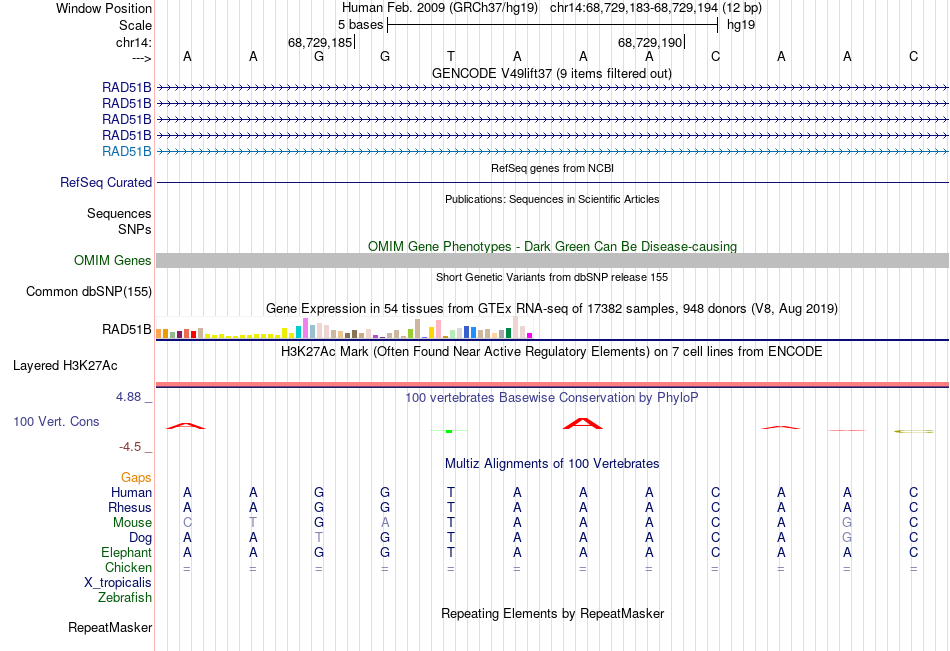This screenshot has width=950, height=651.
Task: Click the 100 Vert. Cons label
Action: [x=56, y=421]
